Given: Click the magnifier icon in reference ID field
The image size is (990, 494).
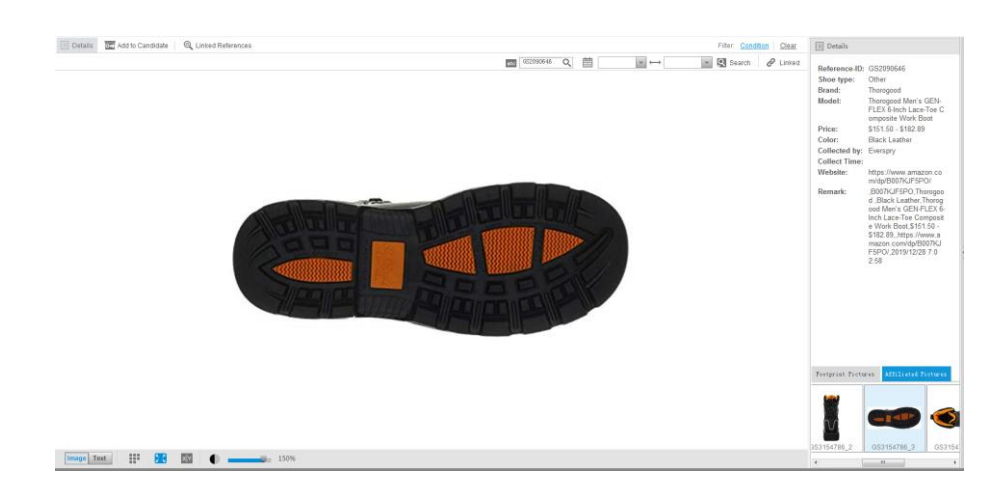Looking at the screenshot, I should pyautogui.click(x=566, y=63).
